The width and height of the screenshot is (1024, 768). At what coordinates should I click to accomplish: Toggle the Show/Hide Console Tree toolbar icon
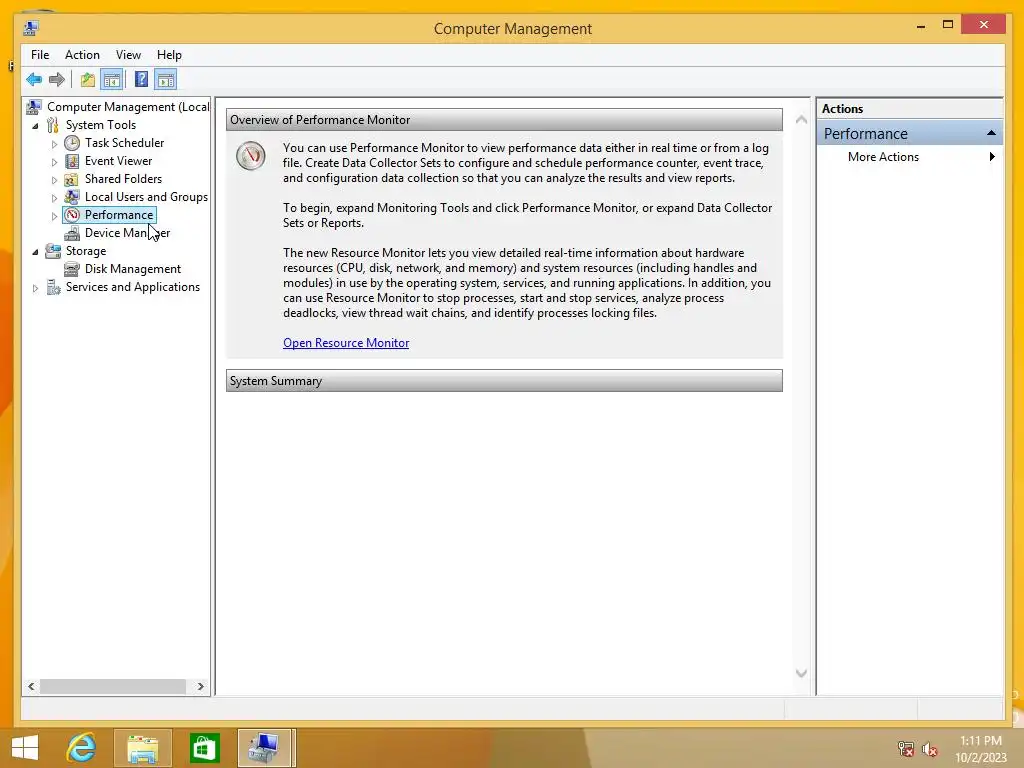(x=112, y=80)
